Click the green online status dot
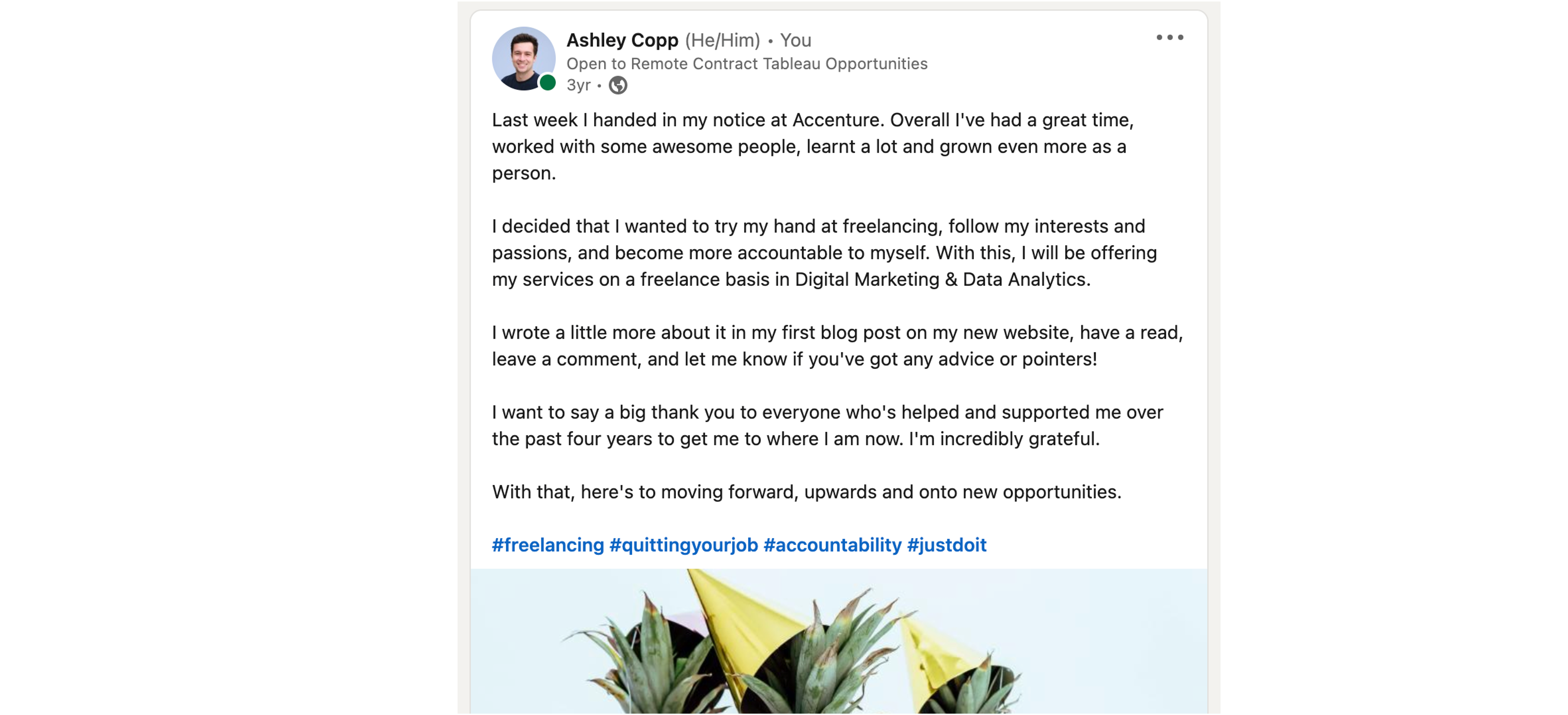 tap(547, 83)
